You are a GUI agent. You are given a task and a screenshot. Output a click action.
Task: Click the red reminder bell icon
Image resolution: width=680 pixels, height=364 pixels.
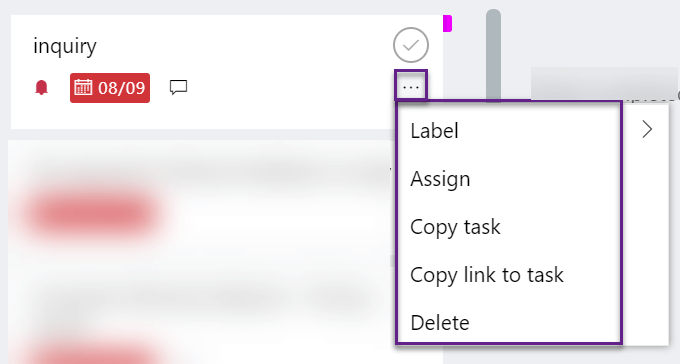coord(42,88)
